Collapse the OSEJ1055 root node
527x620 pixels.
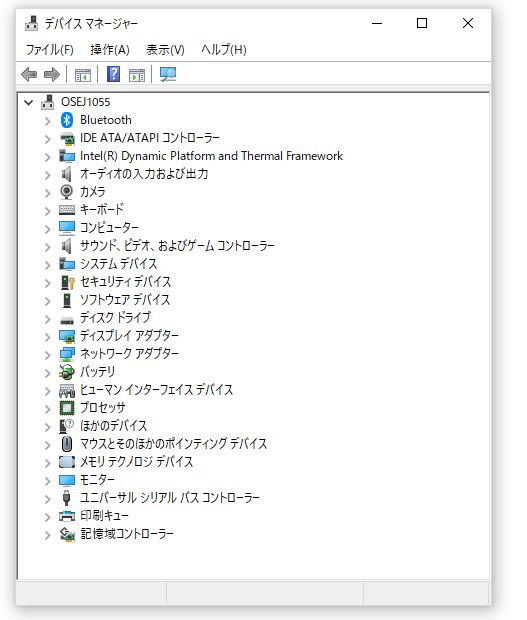pyautogui.click(x=28, y=103)
